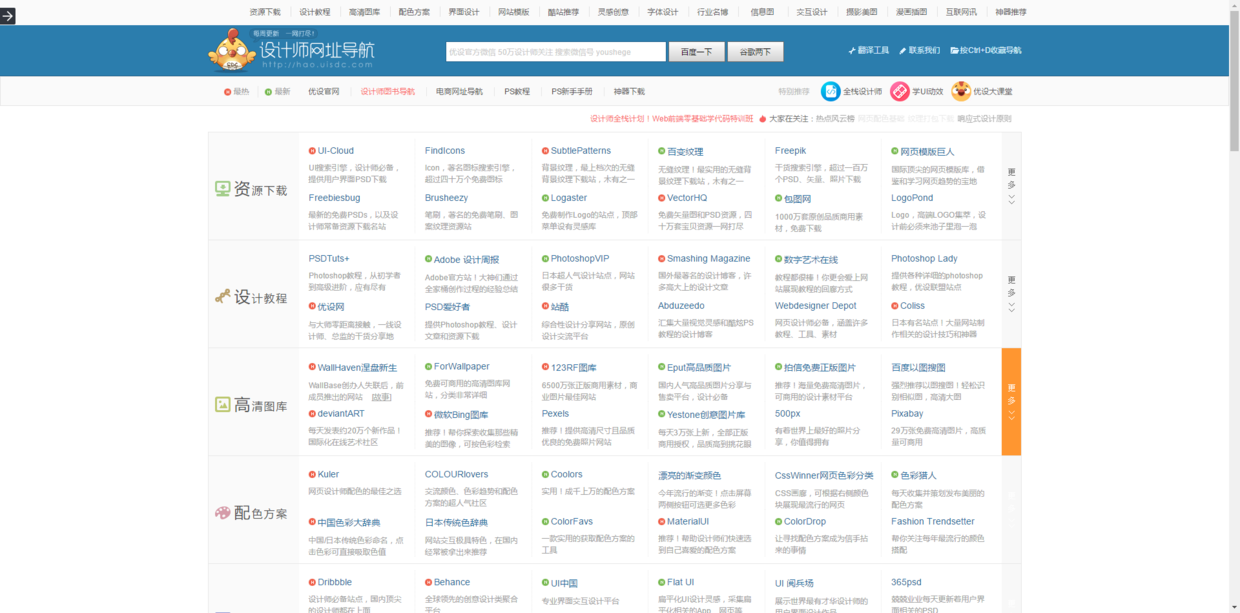This screenshot has width=1240, height=613.
Task: Open the 交互设计 top menu item
Action: coord(812,12)
